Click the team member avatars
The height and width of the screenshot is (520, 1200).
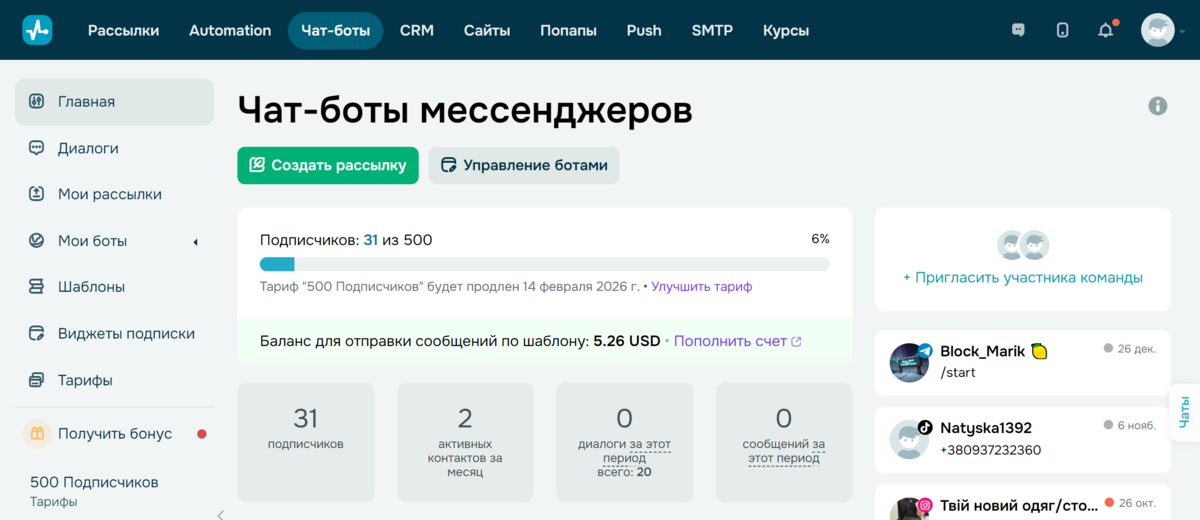click(1022, 245)
